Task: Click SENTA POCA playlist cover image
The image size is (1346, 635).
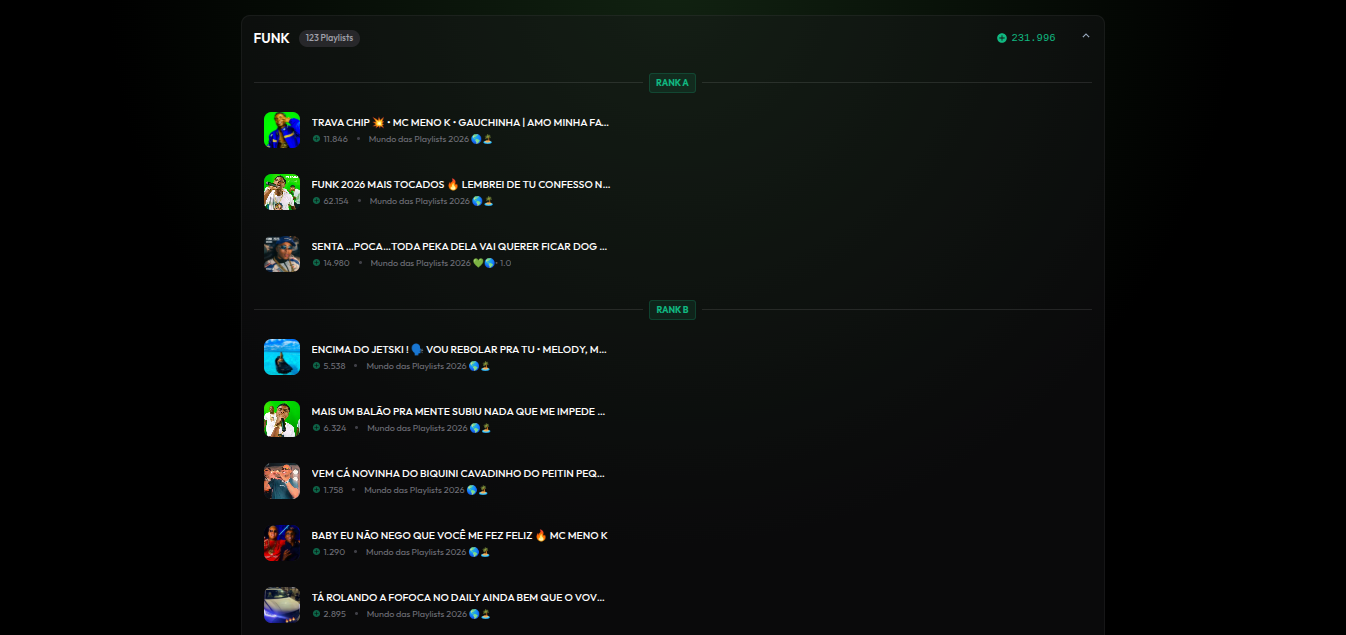Action: point(282,254)
